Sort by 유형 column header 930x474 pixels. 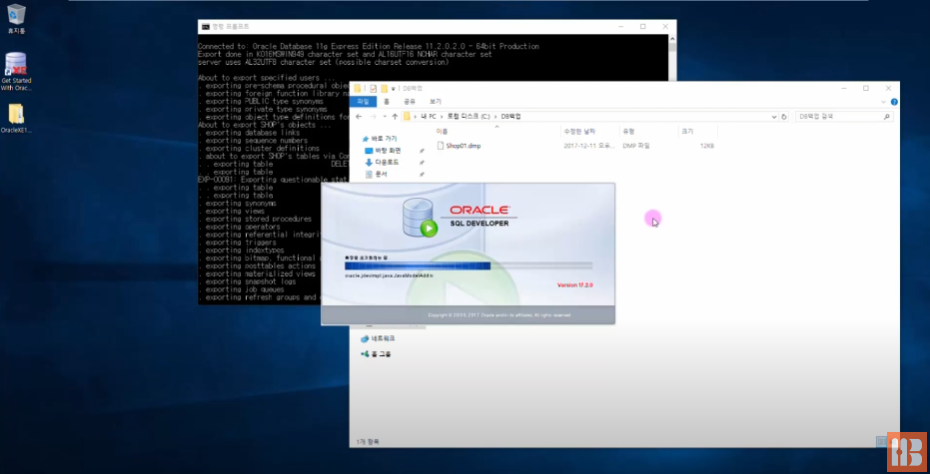coord(628,131)
